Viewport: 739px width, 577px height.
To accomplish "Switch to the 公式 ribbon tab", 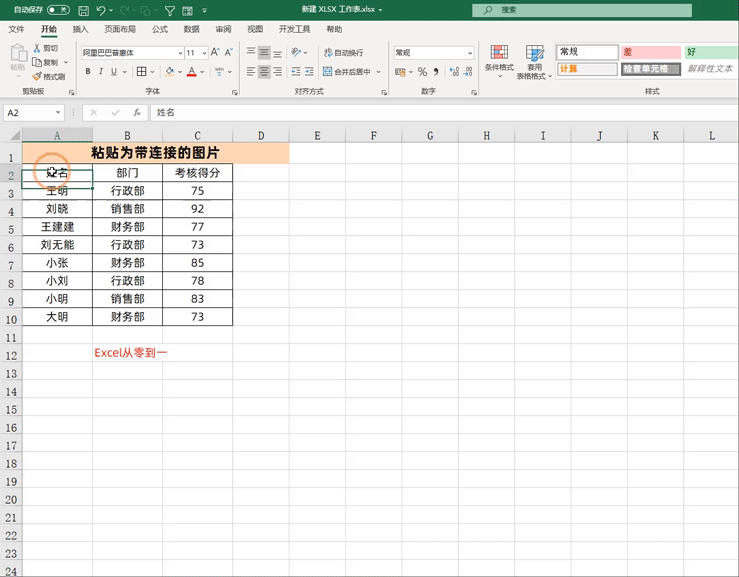I will point(160,29).
